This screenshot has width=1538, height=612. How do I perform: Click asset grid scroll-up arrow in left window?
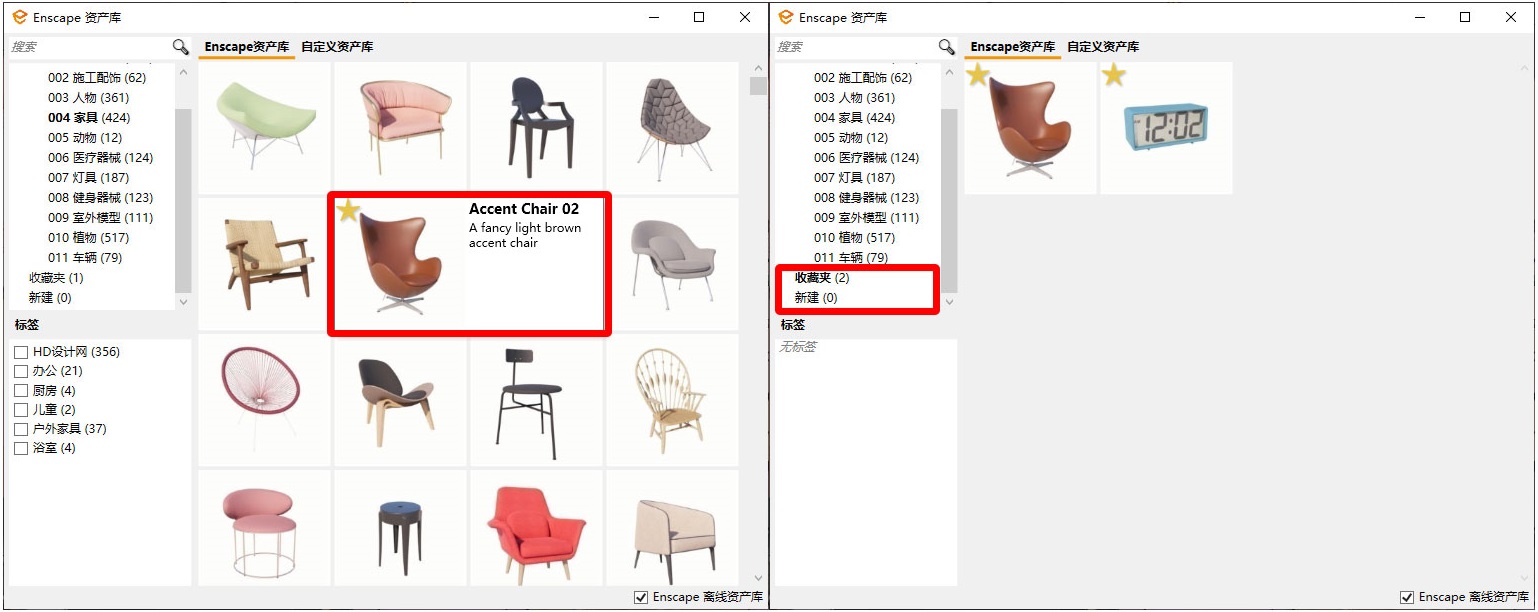(758, 69)
